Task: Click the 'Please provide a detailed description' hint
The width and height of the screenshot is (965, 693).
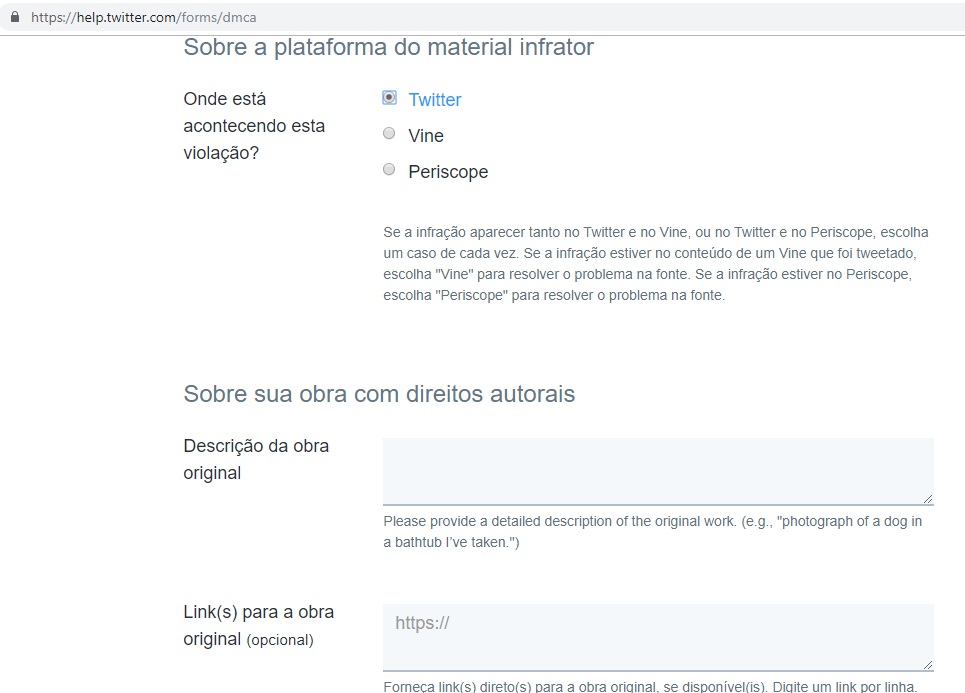Action: point(652,532)
